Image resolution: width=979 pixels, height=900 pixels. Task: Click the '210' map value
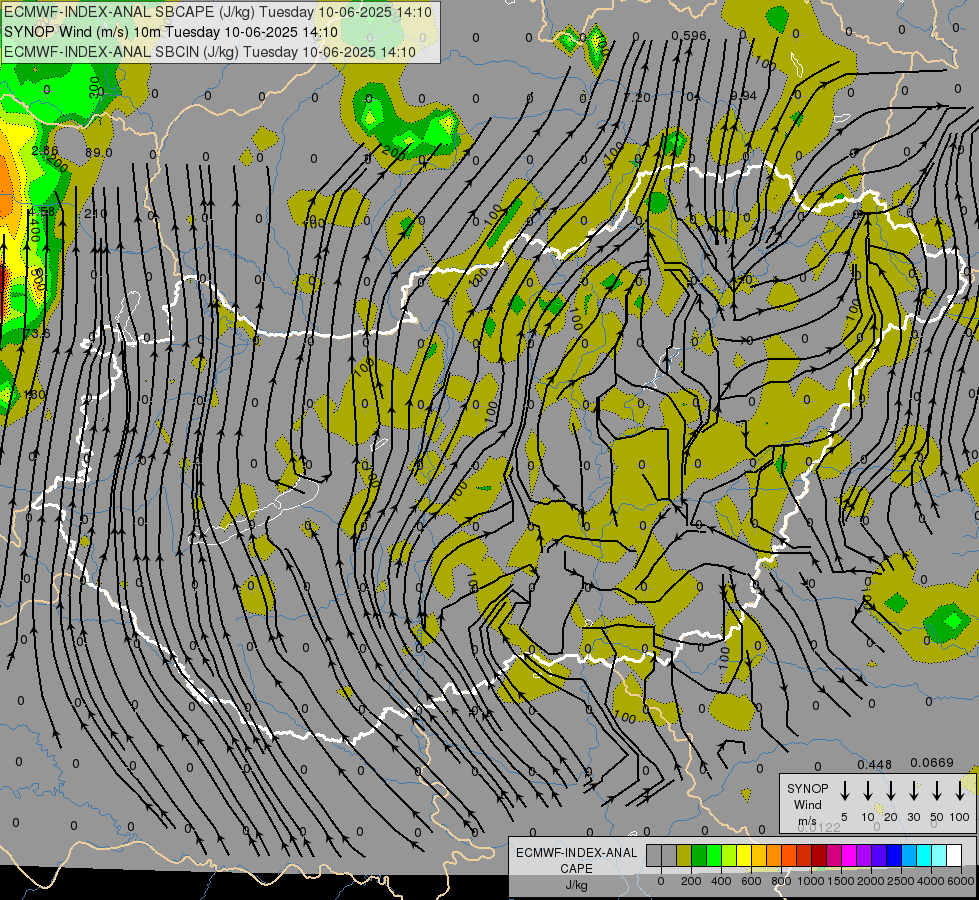tap(96, 214)
